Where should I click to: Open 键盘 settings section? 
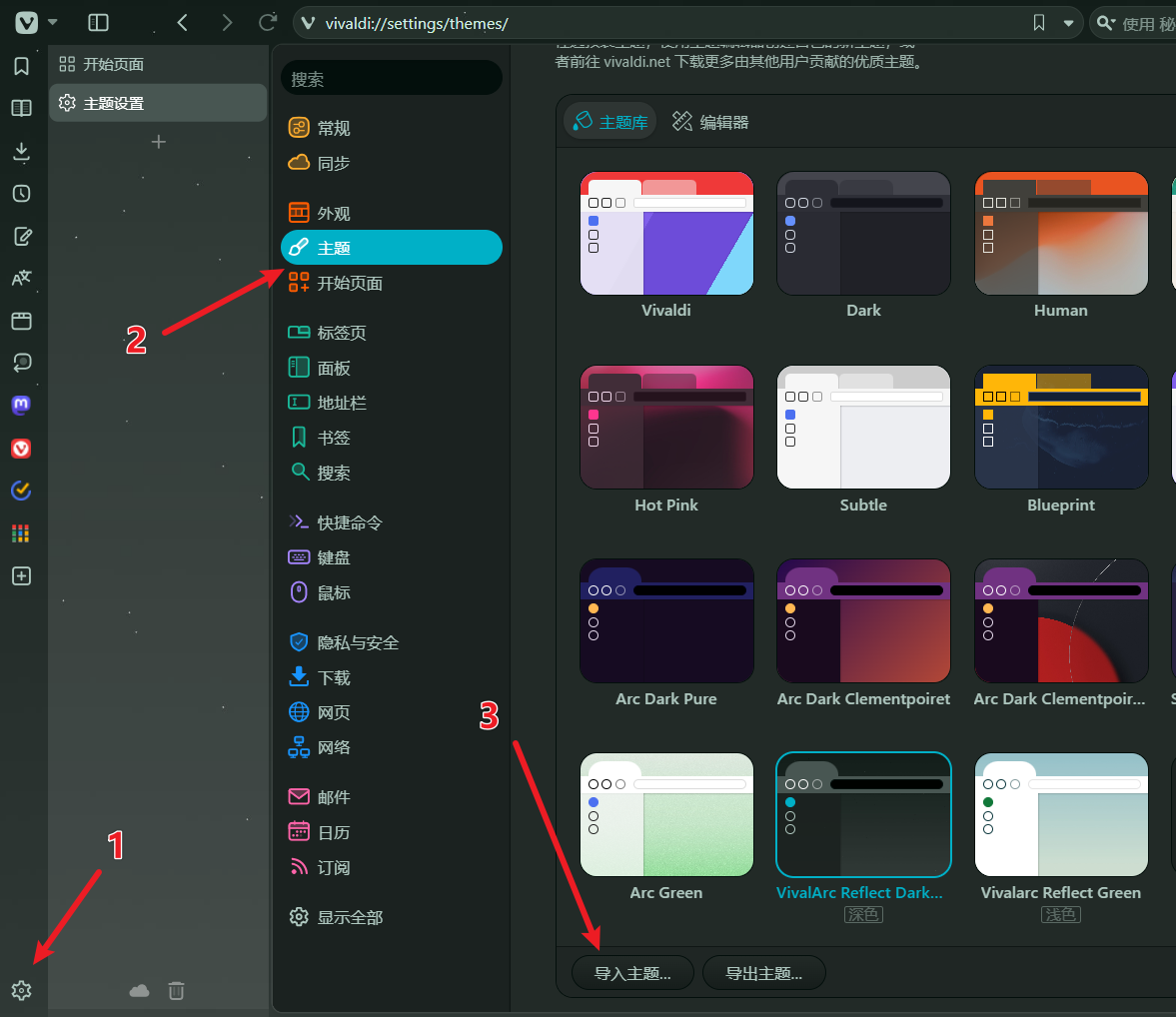tap(392, 557)
